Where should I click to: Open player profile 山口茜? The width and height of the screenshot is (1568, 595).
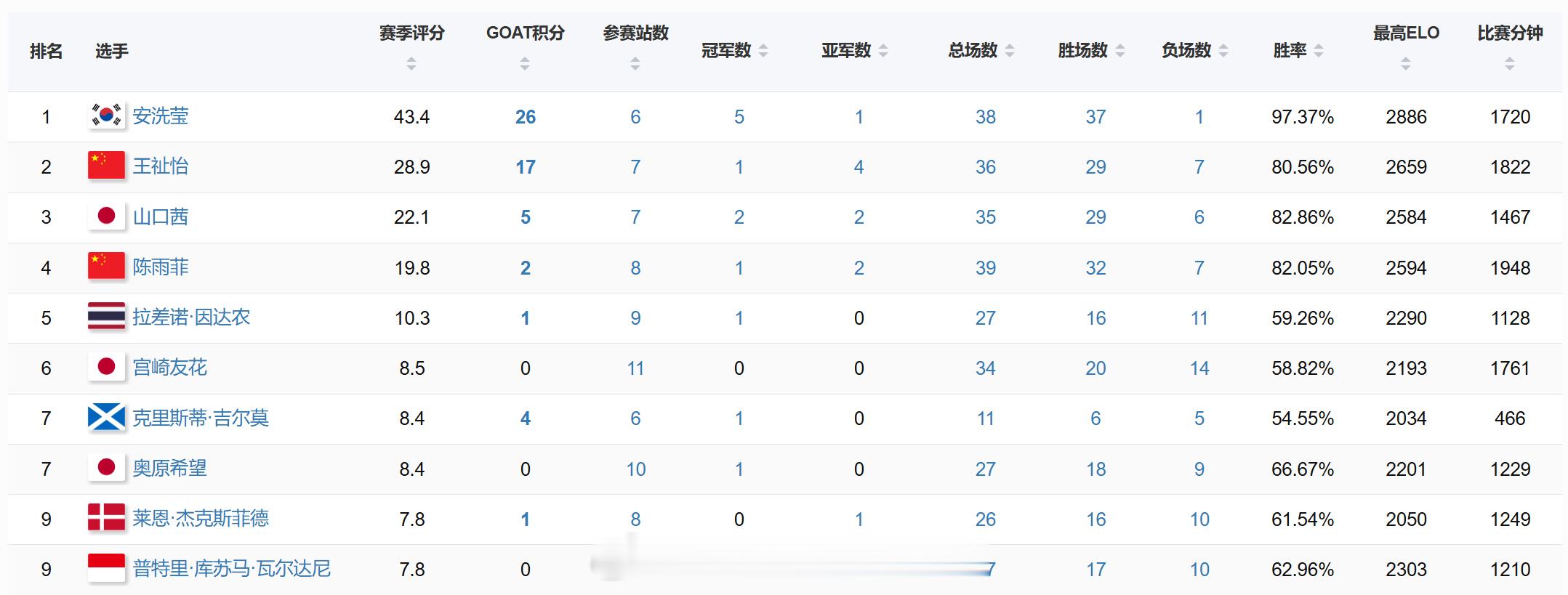coord(161,216)
